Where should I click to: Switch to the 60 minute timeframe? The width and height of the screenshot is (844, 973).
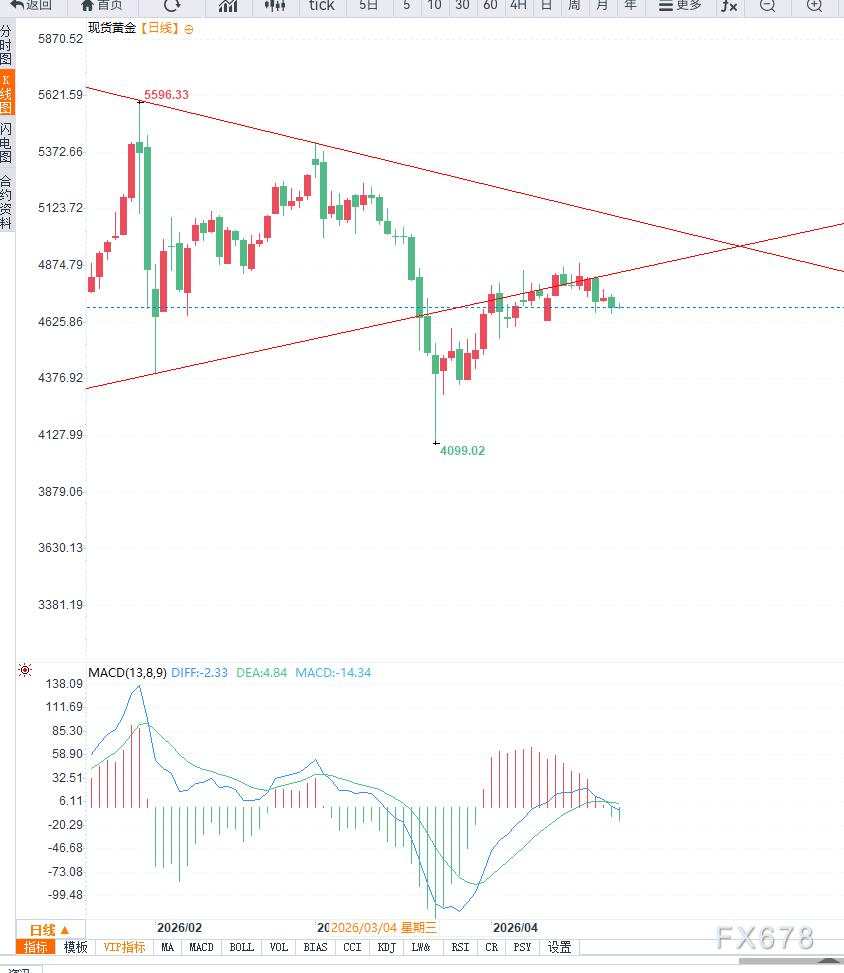pos(490,5)
